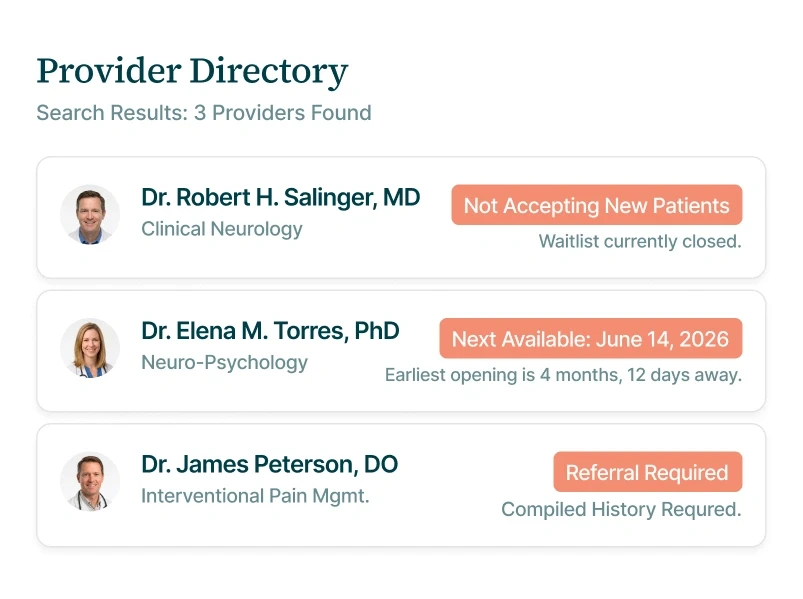Click Dr. Robert Salinger's profile photo

pyautogui.click(x=90, y=215)
